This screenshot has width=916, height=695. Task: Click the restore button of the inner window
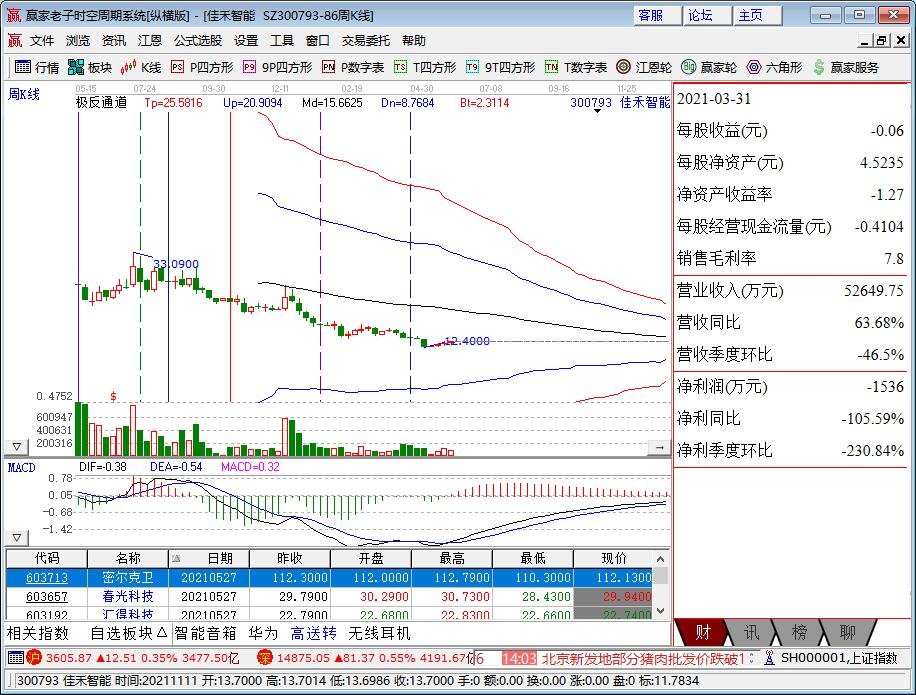click(882, 41)
